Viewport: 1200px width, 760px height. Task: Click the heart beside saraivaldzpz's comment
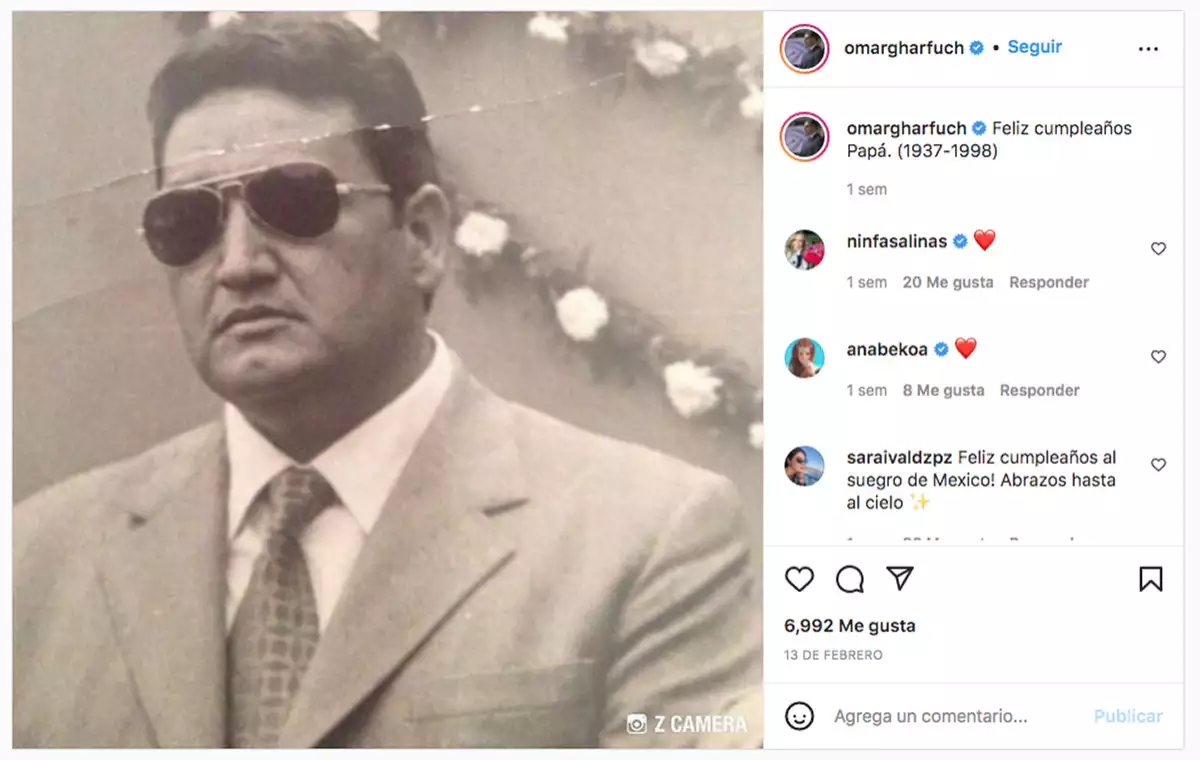click(1158, 464)
